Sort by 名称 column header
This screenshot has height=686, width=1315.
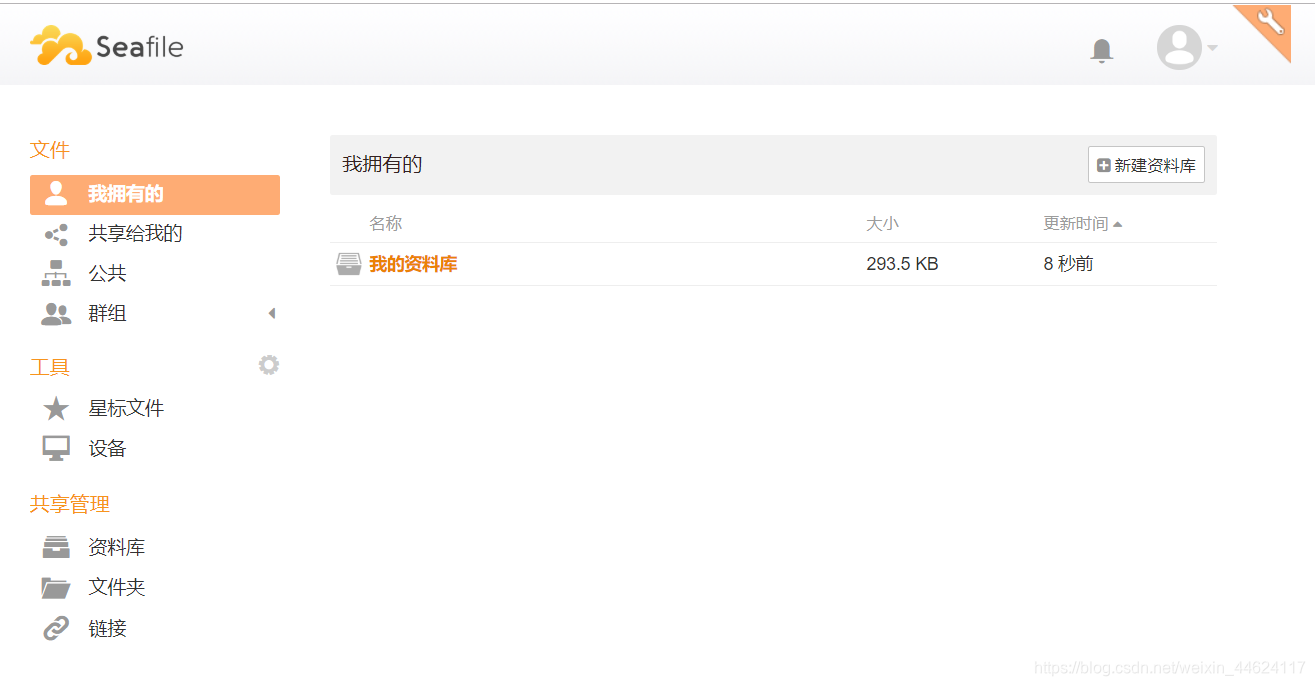(x=385, y=223)
